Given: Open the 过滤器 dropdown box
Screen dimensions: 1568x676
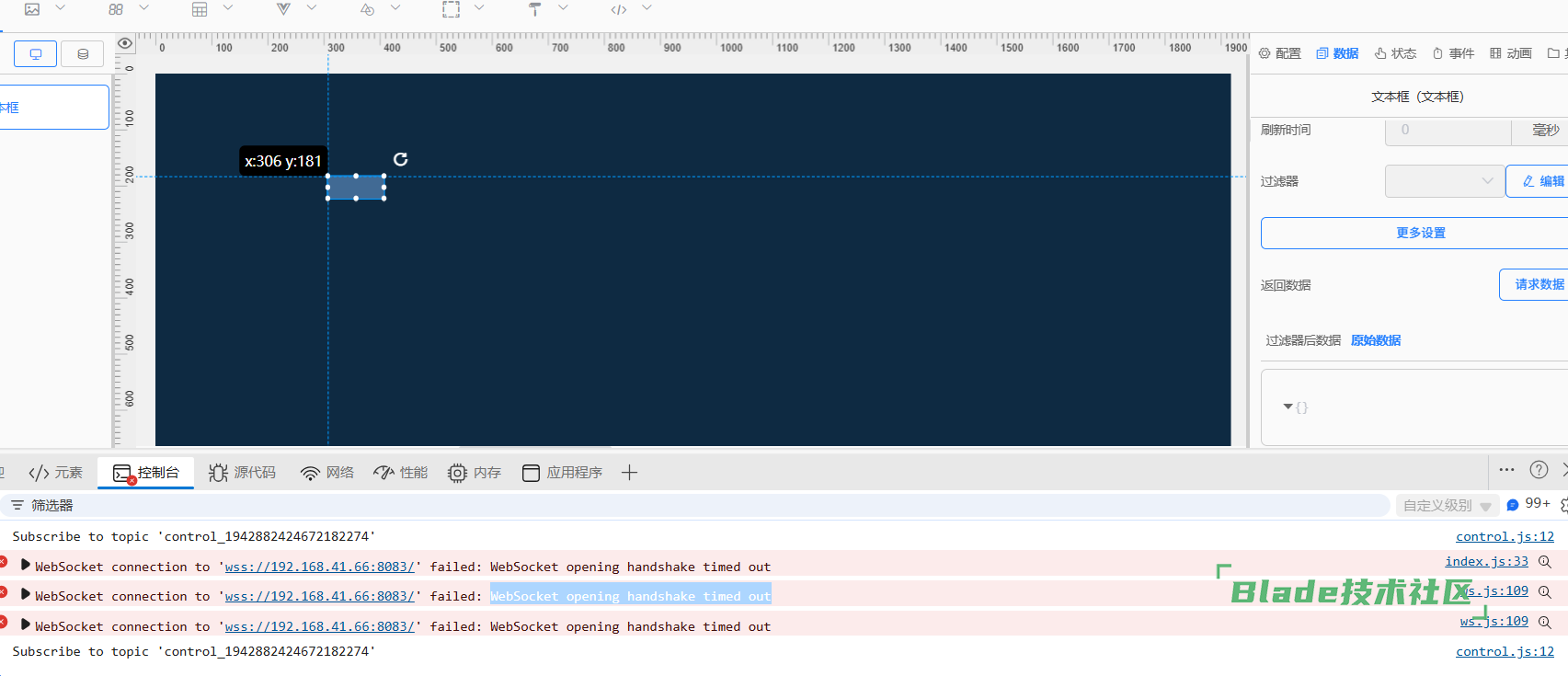Looking at the screenshot, I should (1444, 181).
